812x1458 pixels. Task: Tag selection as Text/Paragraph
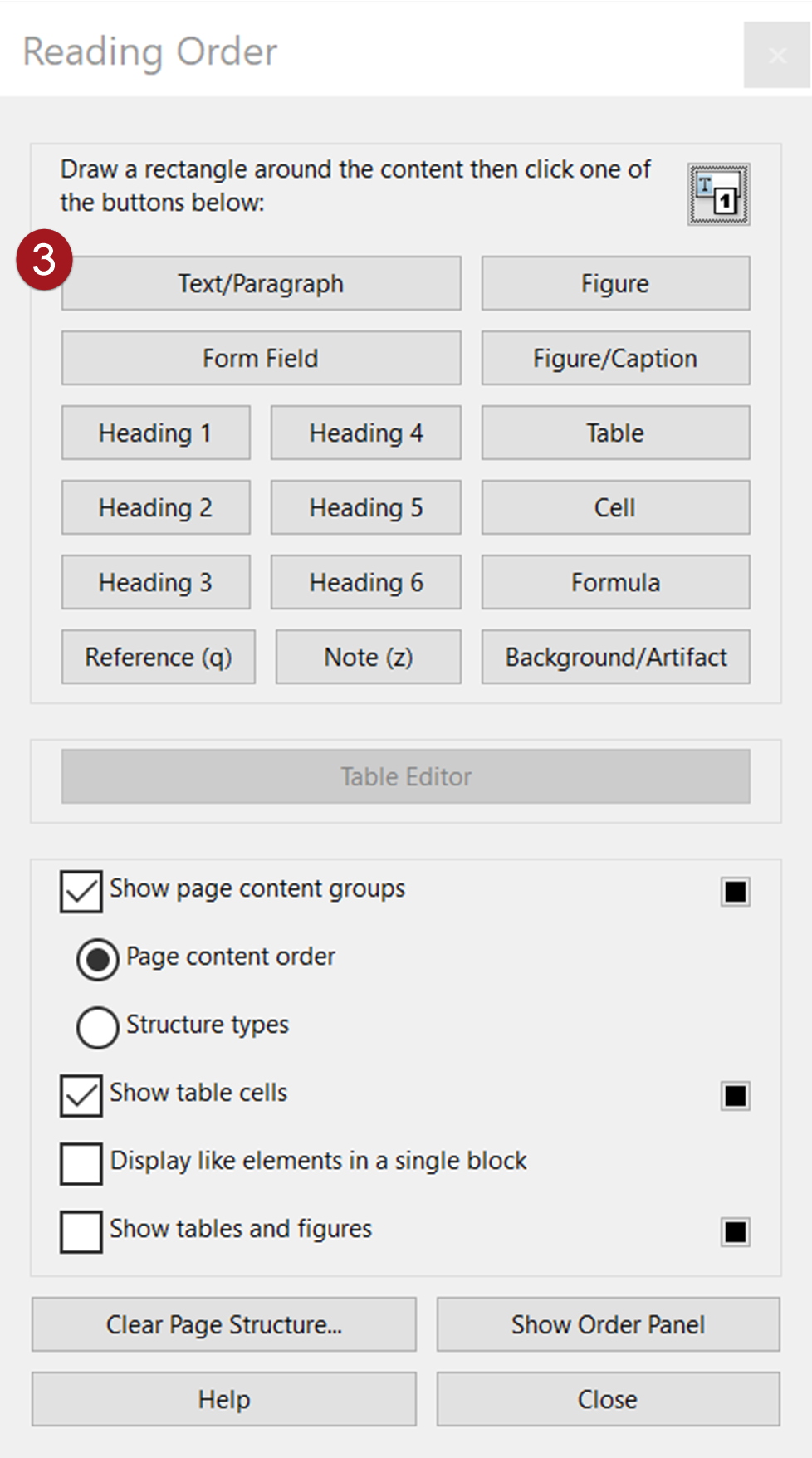tap(261, 283)
